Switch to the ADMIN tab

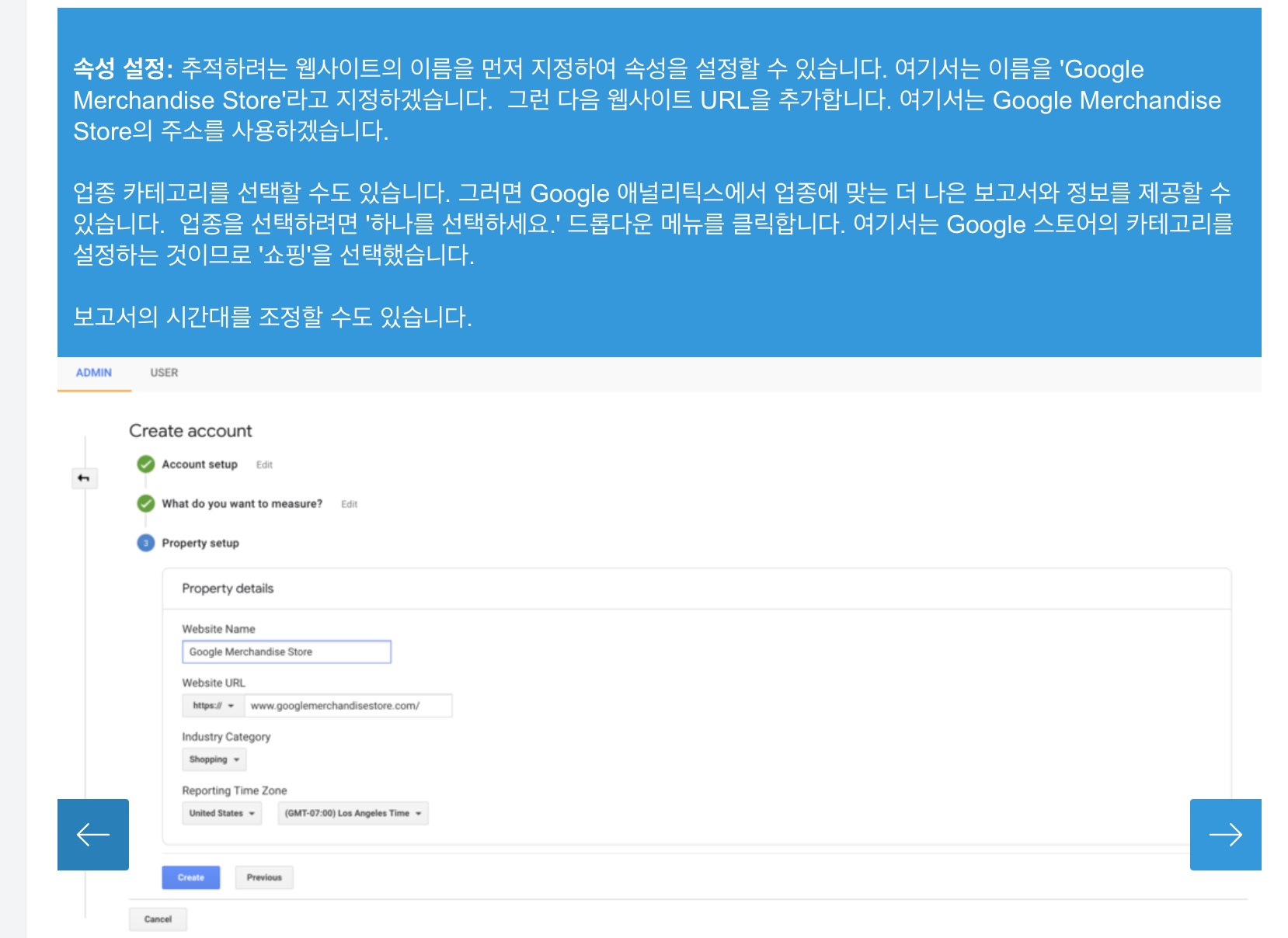[x=94, y=373]
